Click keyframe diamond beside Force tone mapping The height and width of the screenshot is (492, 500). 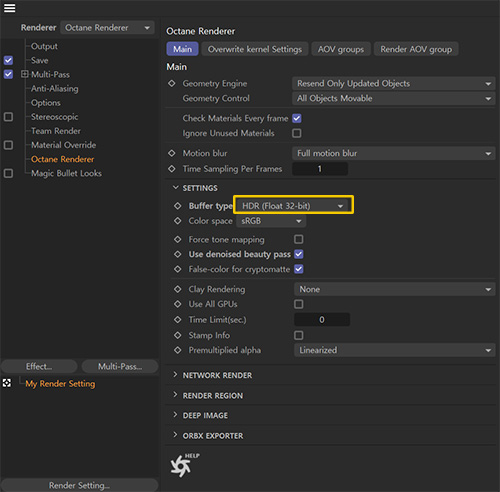click(178, 239)
